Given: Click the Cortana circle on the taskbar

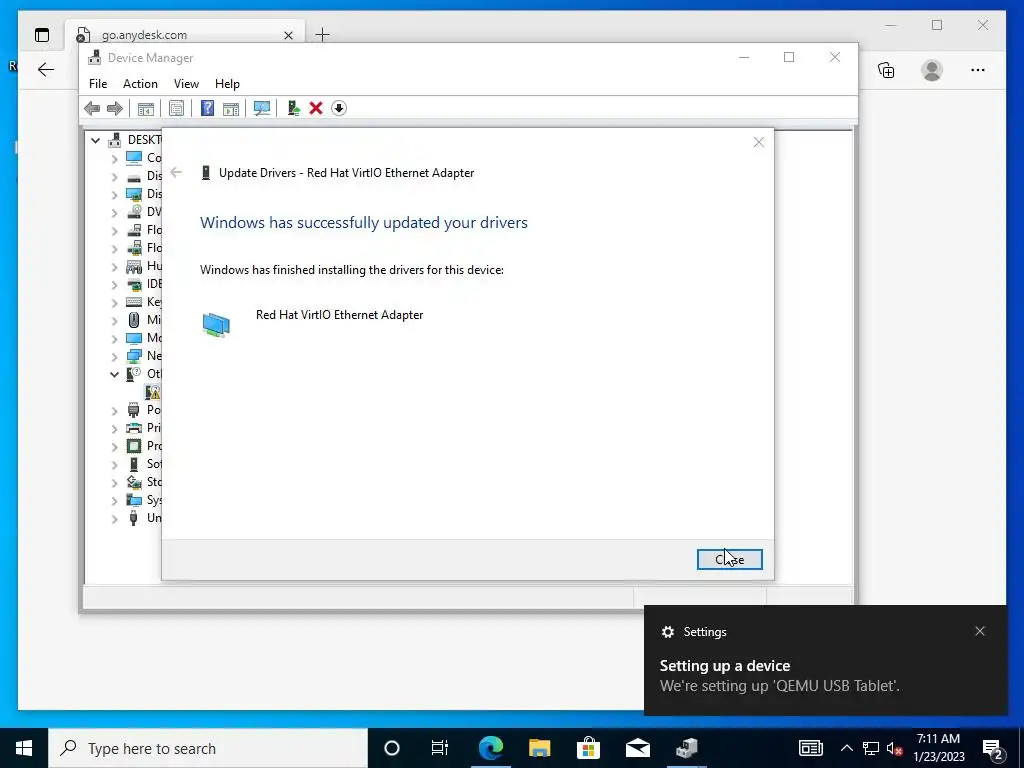Looking at the screenshot, I should [392, 748].
